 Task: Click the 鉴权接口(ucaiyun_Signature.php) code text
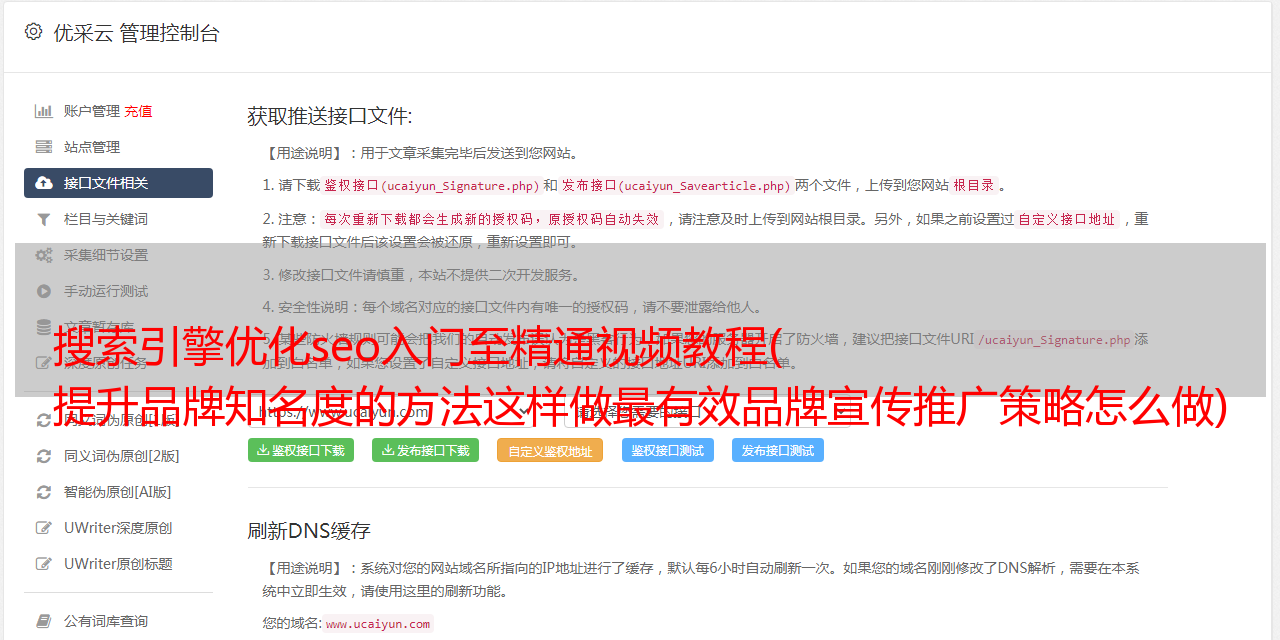pyautogui.click(x=431, y=185)
